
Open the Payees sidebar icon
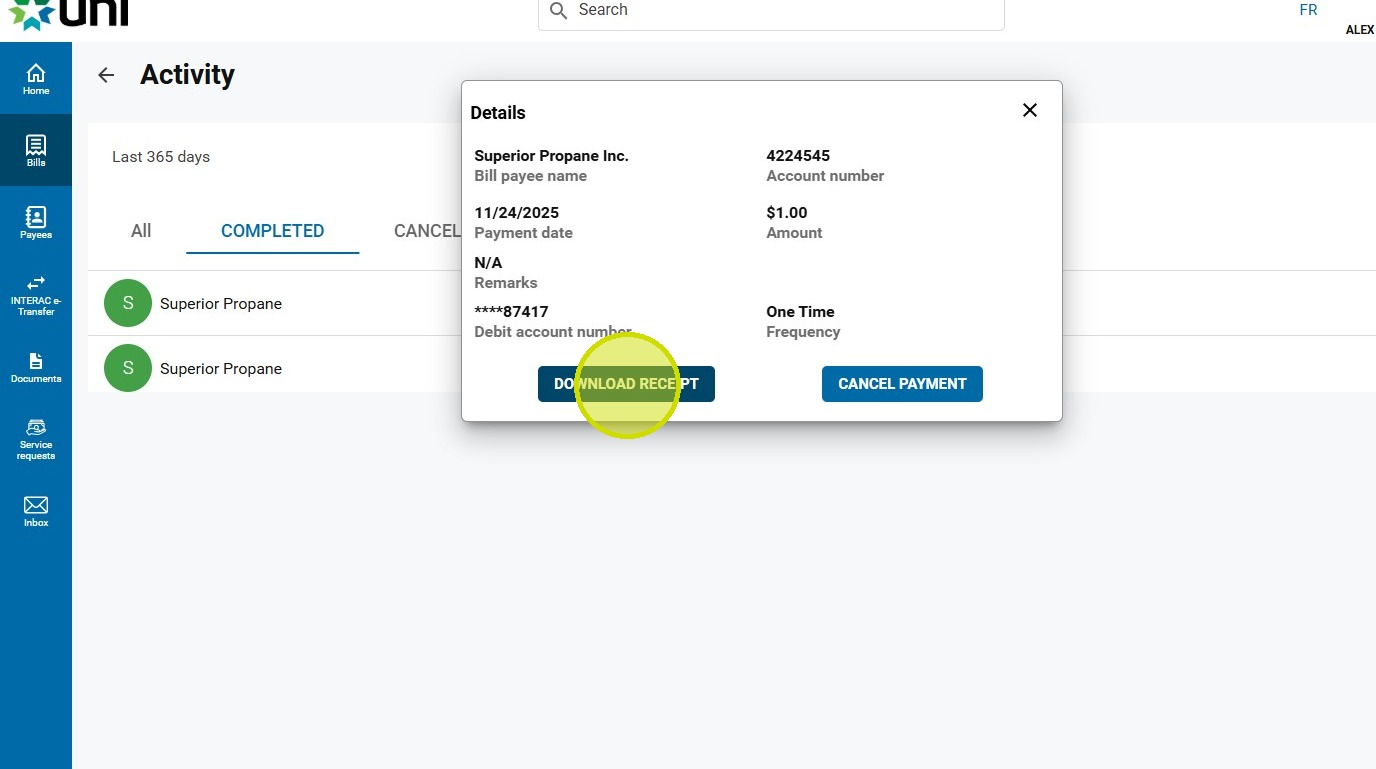coord(36,222)
